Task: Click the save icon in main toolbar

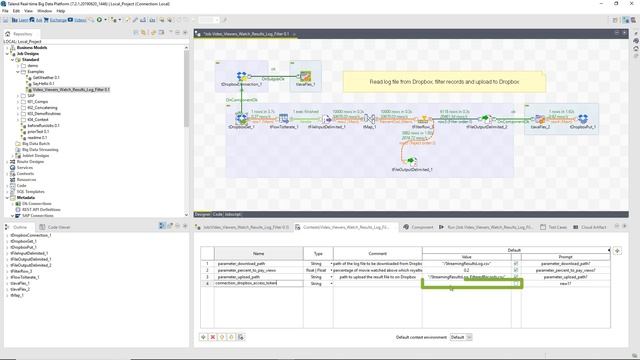Action: (6, 20)
